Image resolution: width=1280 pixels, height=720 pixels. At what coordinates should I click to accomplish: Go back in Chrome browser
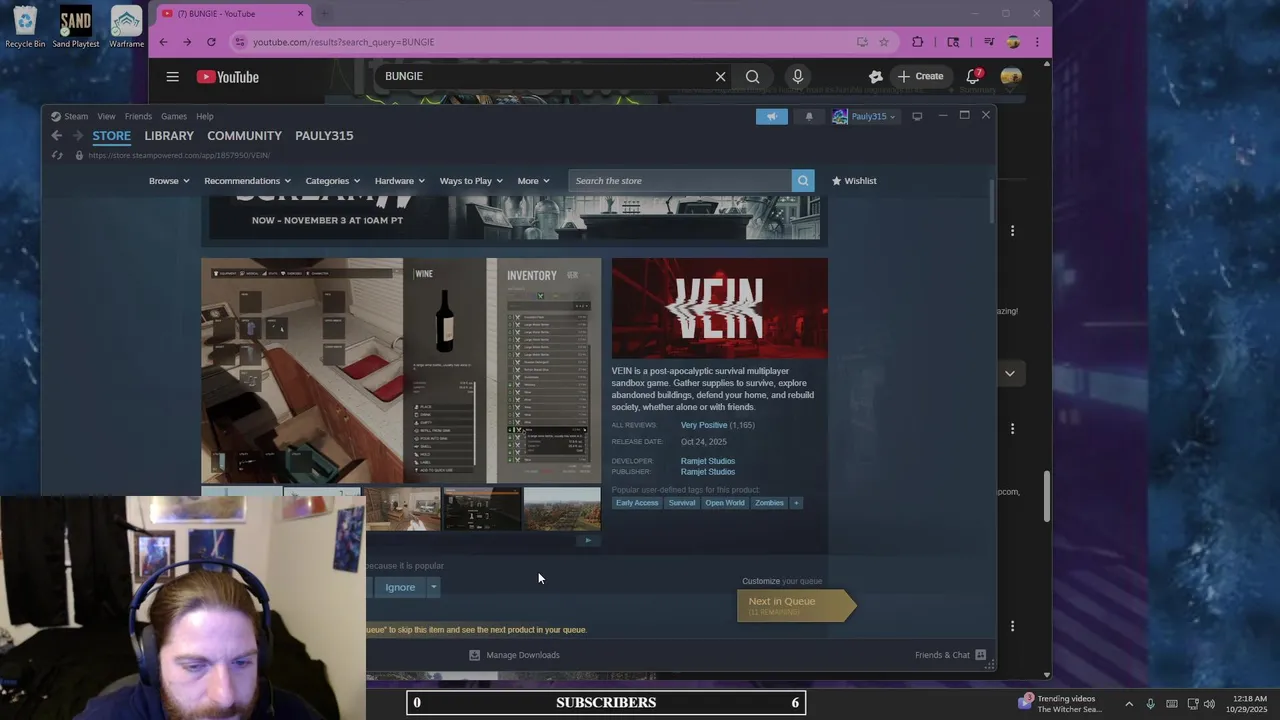[163, 42]
